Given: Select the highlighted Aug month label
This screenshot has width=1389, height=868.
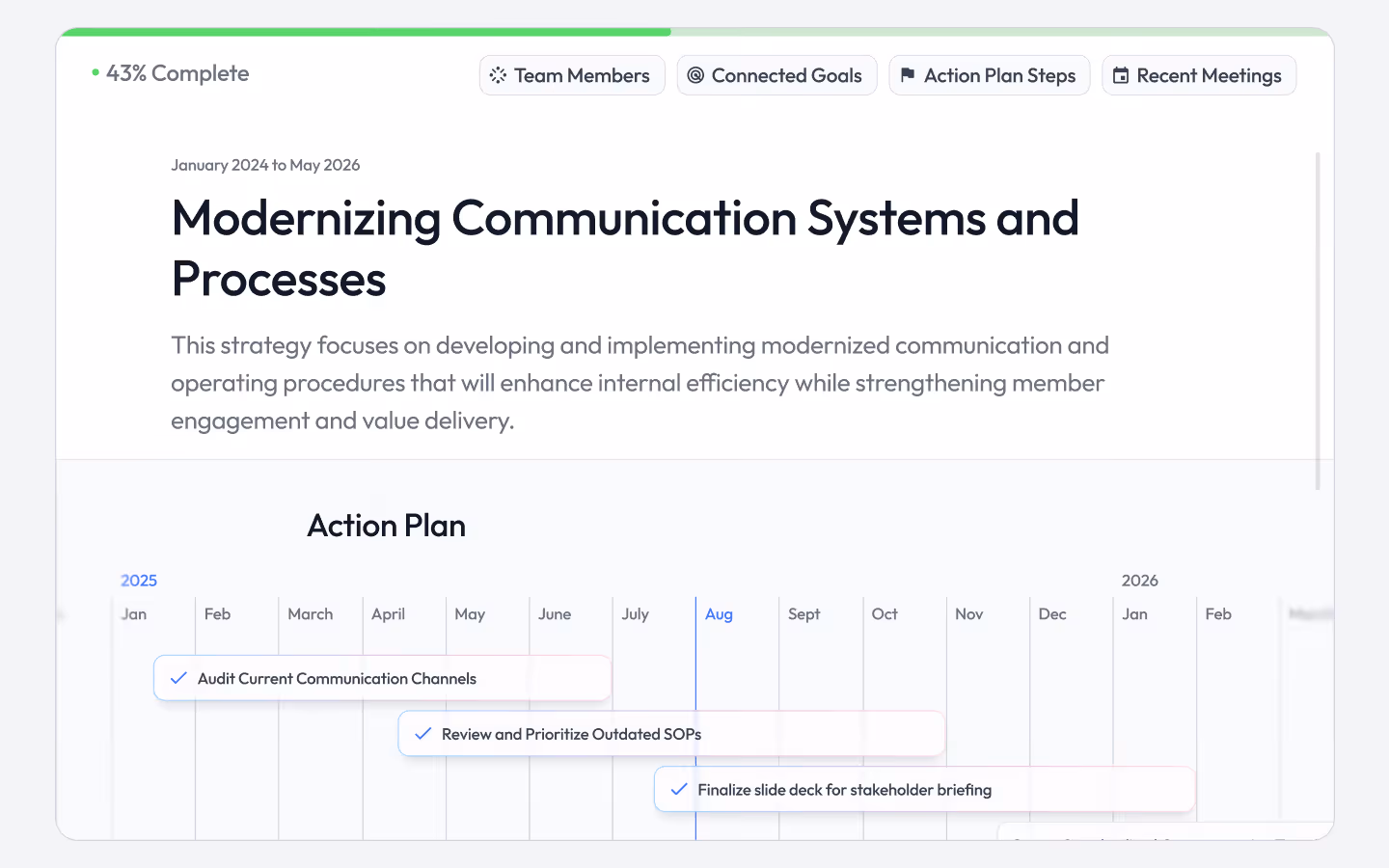Looking at the screenshot, I should (x=719, y=613).
